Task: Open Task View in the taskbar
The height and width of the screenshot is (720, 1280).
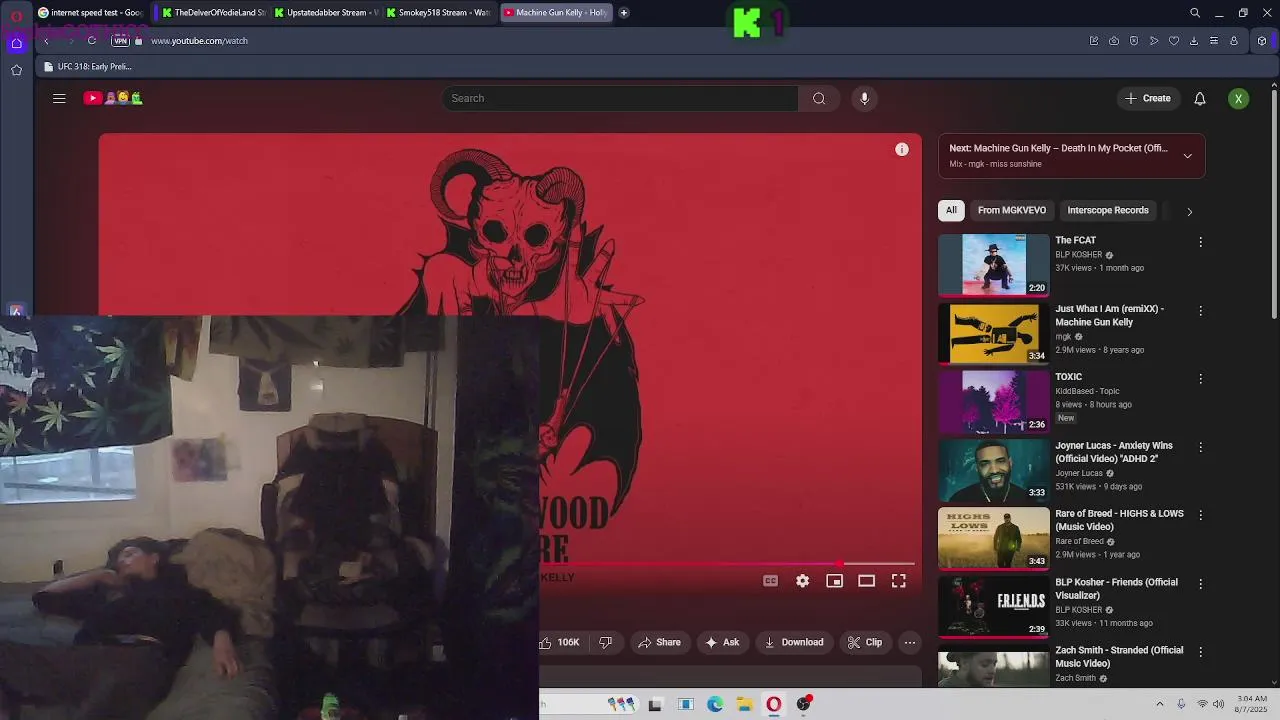Action: pos(655,704)
